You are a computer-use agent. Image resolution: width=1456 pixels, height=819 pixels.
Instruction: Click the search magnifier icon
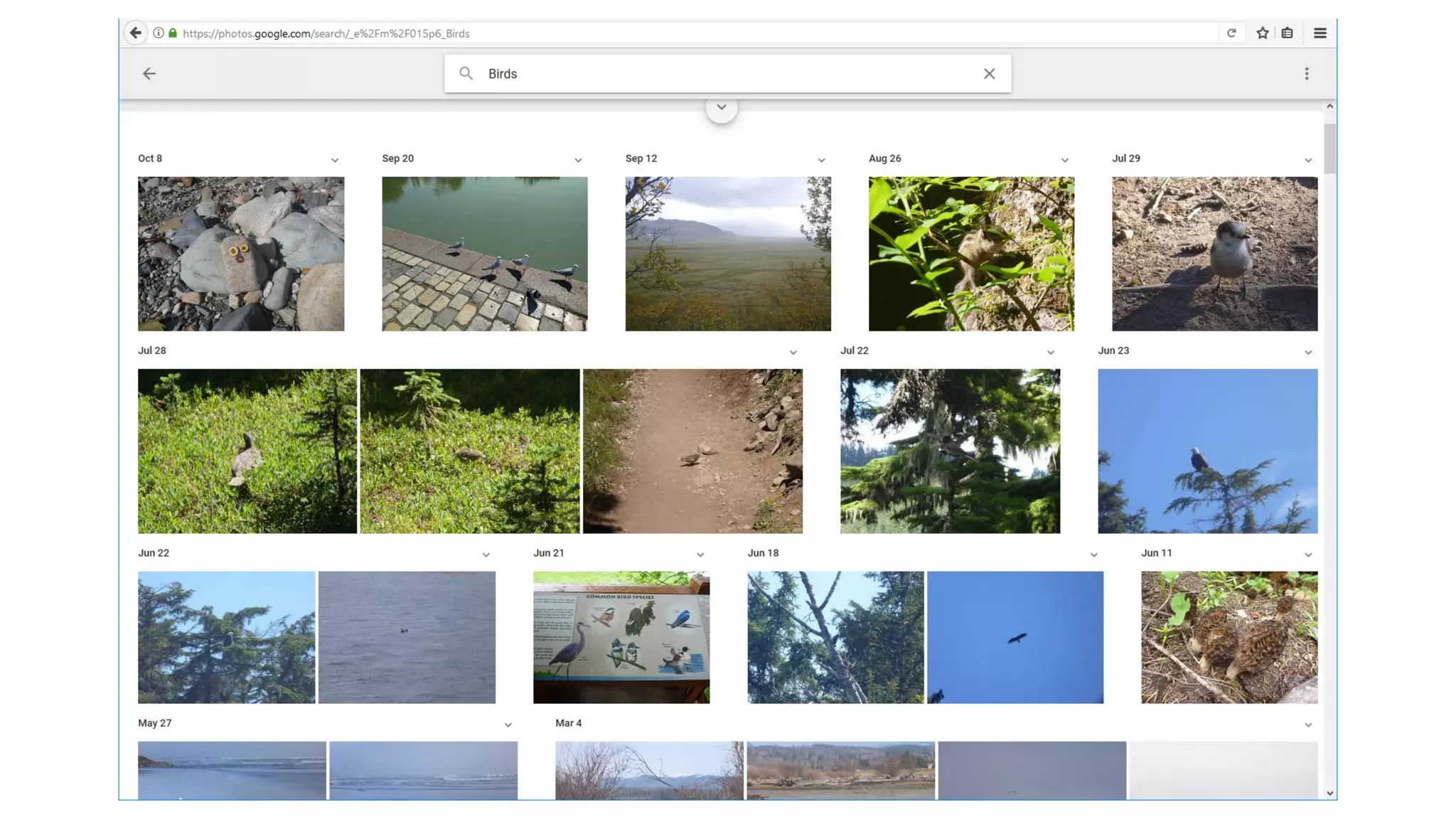pyautogui.click(x=466, y=73)
